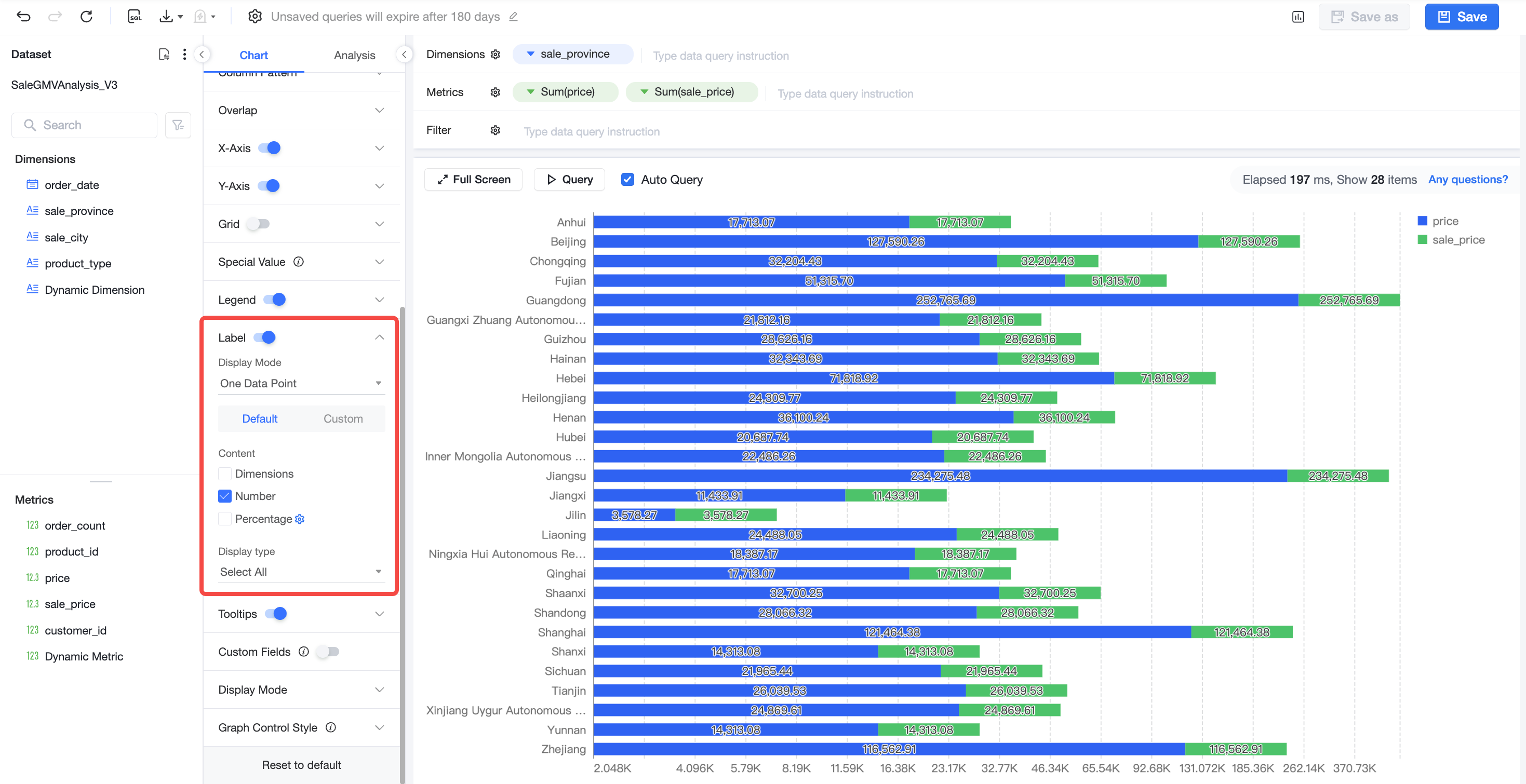
Task: Click the blue price legend swatch
Action: point(1422,221)
